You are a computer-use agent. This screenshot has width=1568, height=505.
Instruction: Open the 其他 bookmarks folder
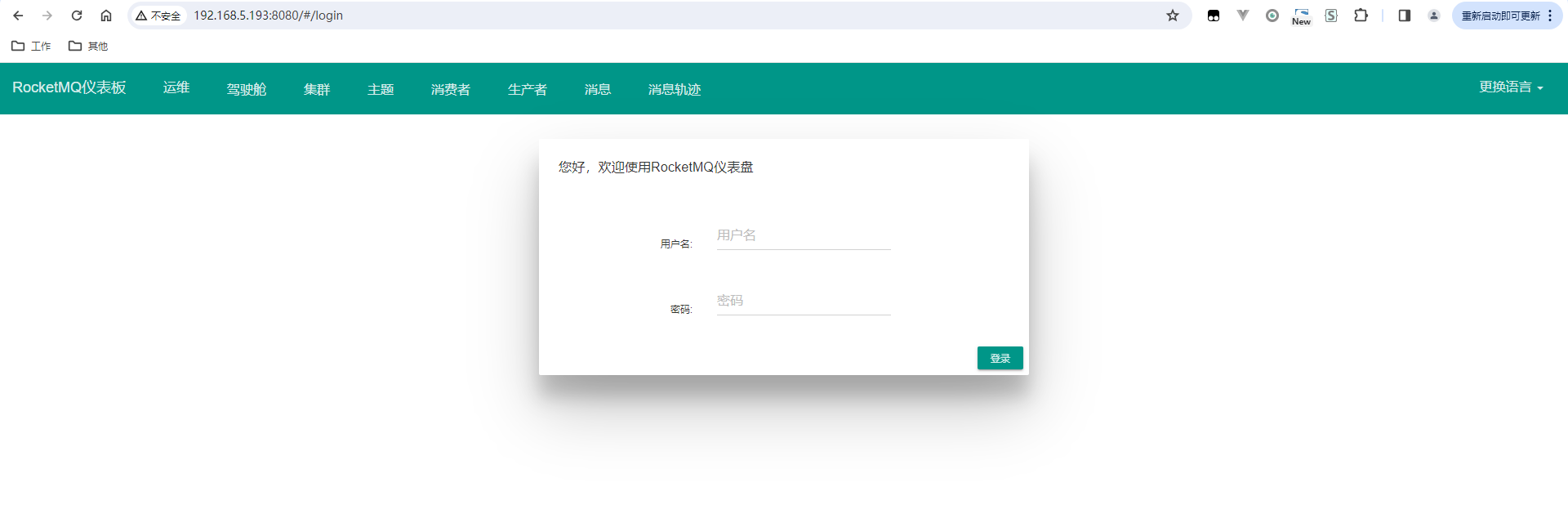[x=88, y=46]
